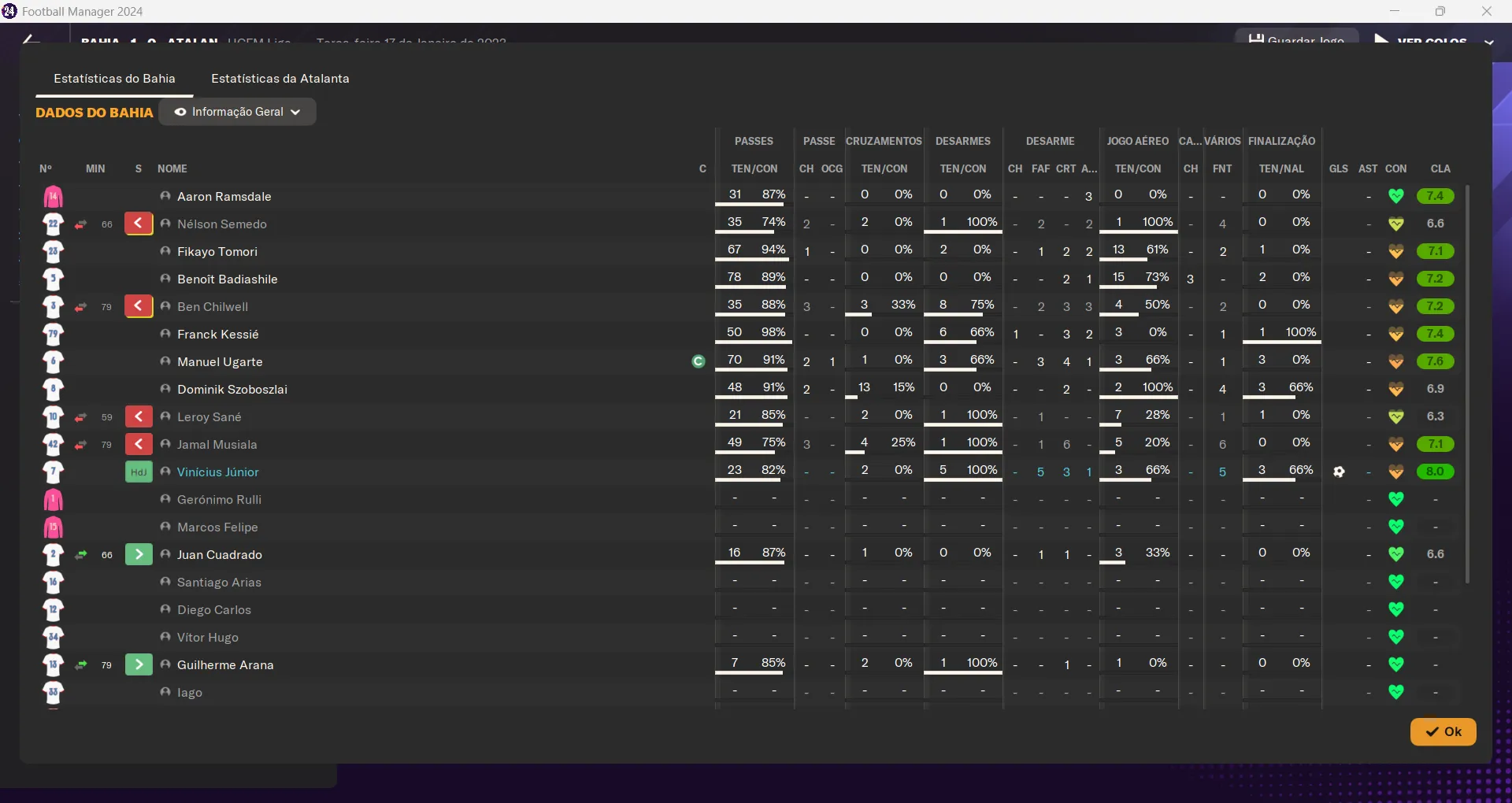This screenshot has height=803, width=1512.
Task: Minimize the Football Manager window
Action: click(x=1395, y=11)
